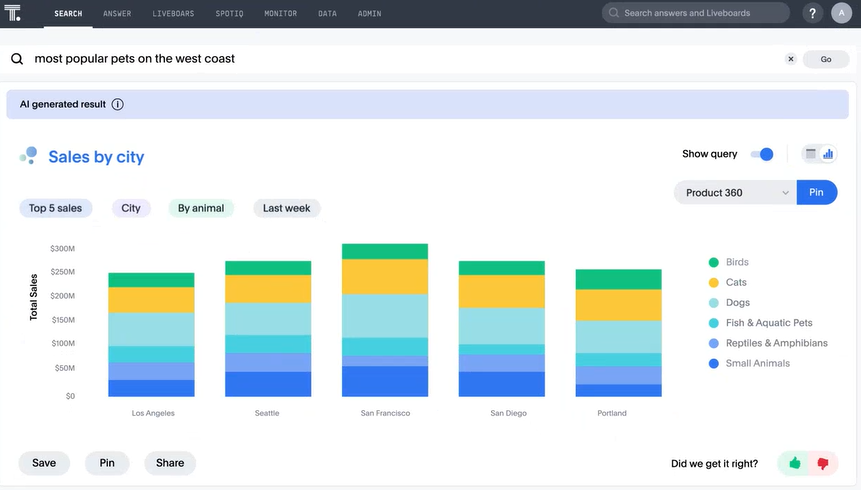Toggle the Show query switch
861x490 pixels.
[761, 154]
